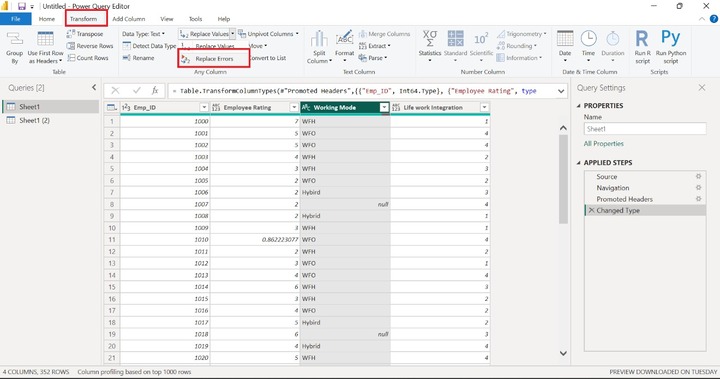Open the Information dropdown

(519, 58)
